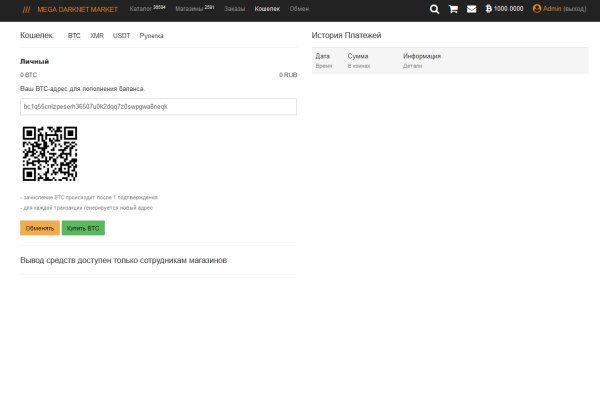Open the Каталог menu item
The height and width of the screenshot is (400, 600).
[x=142, y=8]
